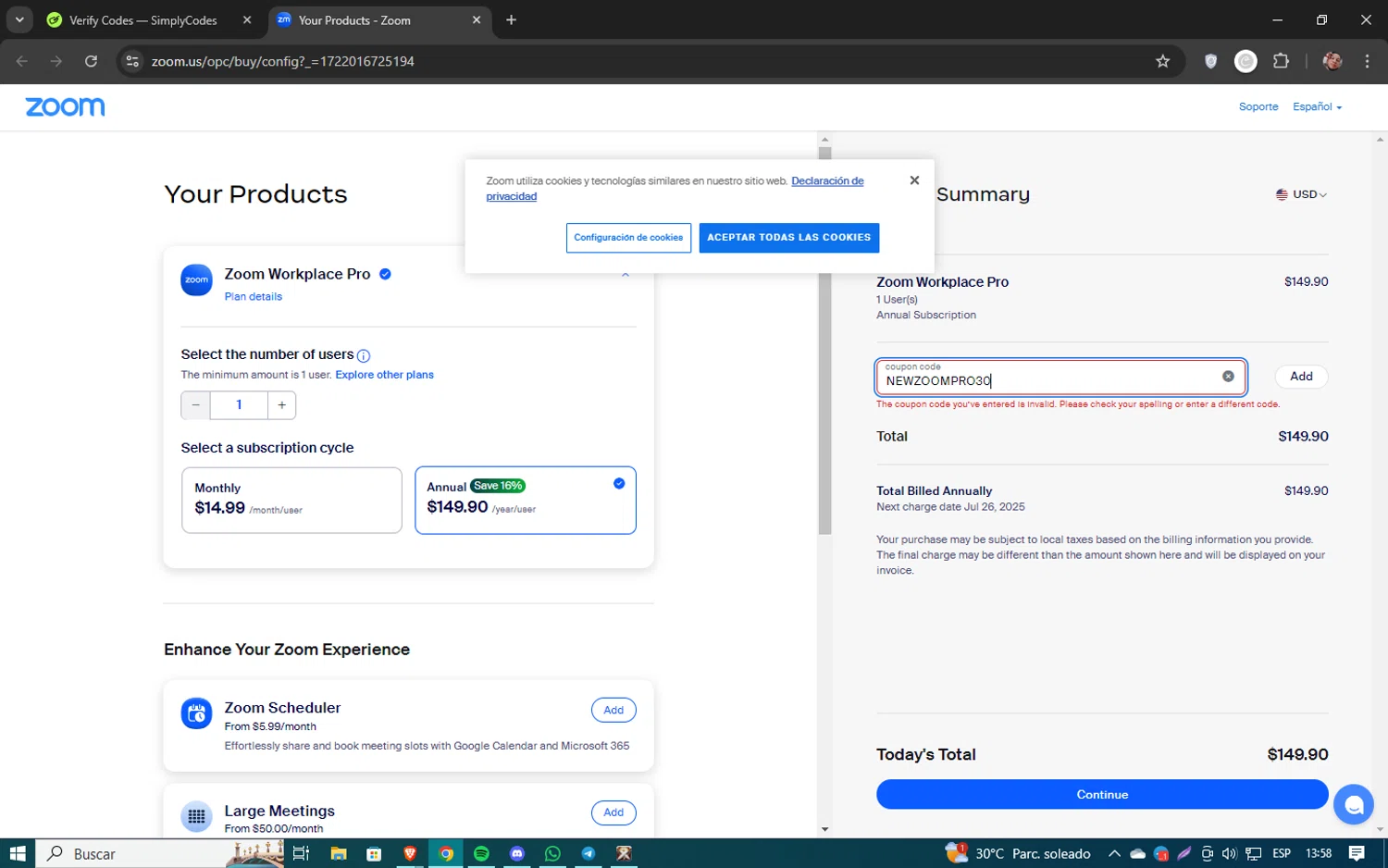
Task: Open the Chrome three-dot menu
Action: pyautogui.click(x=1367, y=61)
